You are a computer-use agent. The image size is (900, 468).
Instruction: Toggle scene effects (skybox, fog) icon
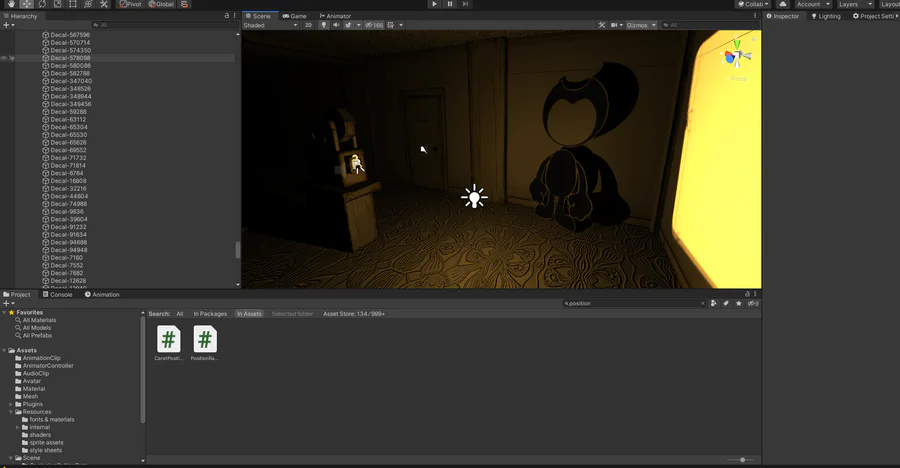click(x=348, y=25)
